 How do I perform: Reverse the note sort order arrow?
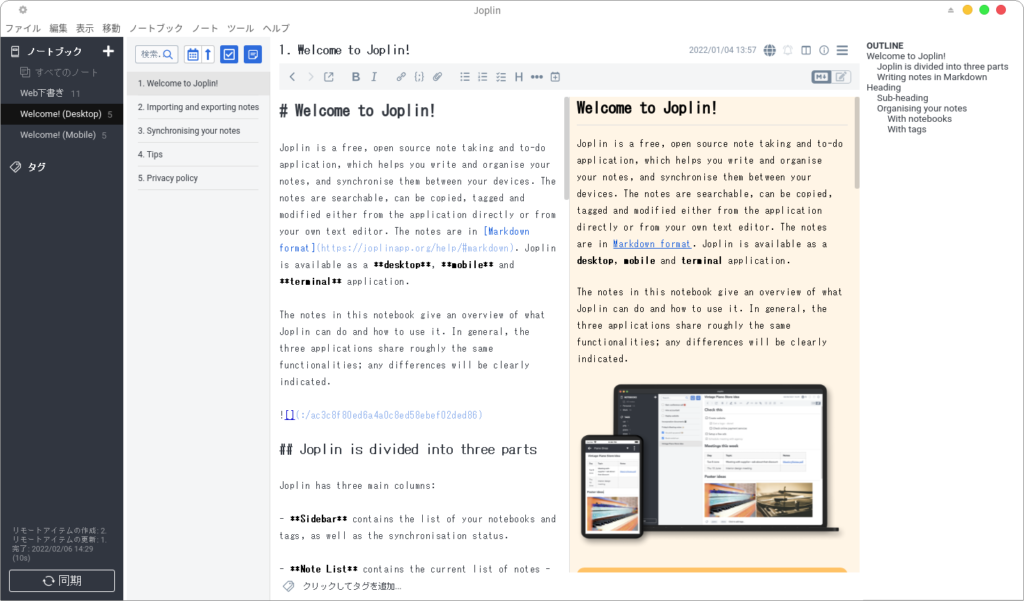pyautogui.click(x=208, y=54)
